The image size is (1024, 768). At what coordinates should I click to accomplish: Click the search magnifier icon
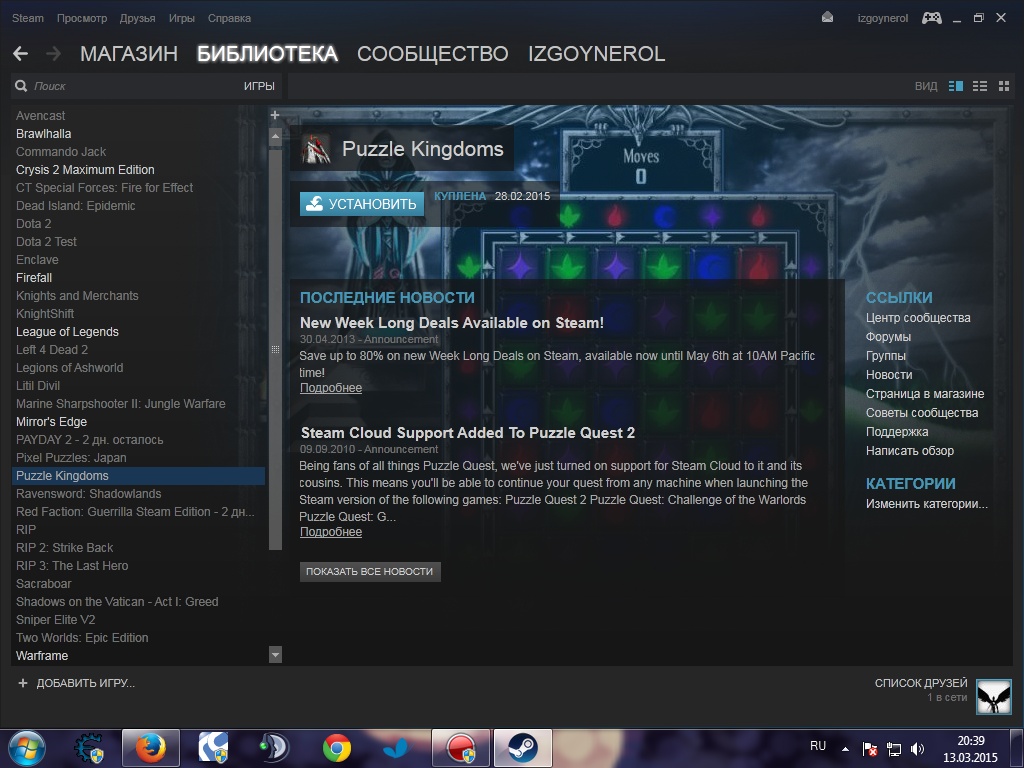(21, 86)
